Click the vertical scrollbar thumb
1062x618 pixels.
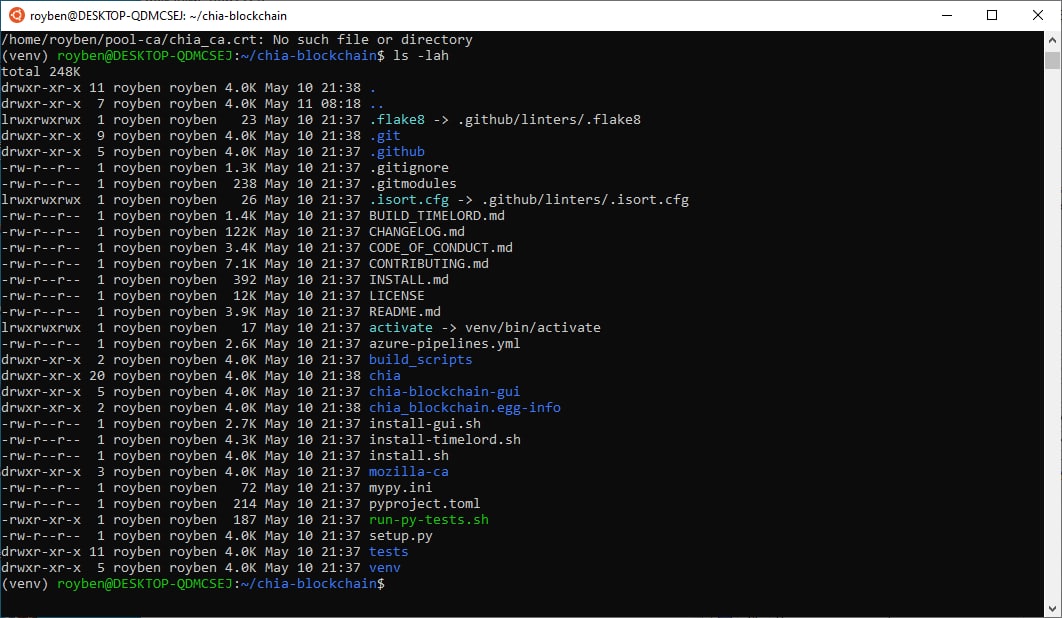[1052, 60]
